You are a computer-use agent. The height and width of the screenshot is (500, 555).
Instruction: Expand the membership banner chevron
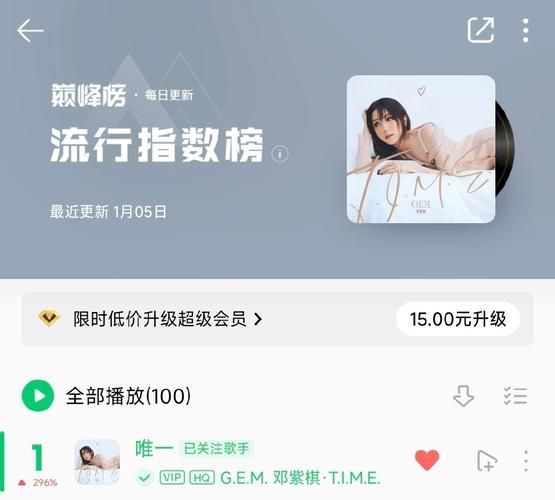pos(258,320)
